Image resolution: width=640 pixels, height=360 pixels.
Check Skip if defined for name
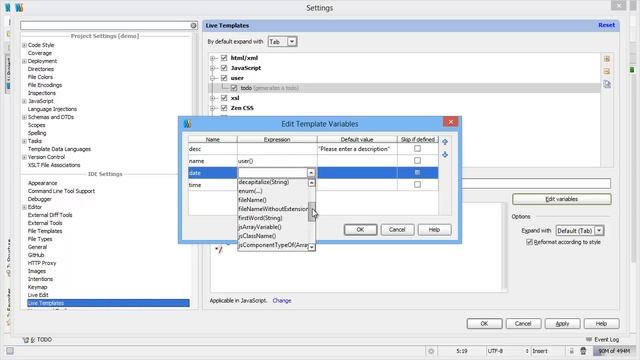tap(417, 160)
